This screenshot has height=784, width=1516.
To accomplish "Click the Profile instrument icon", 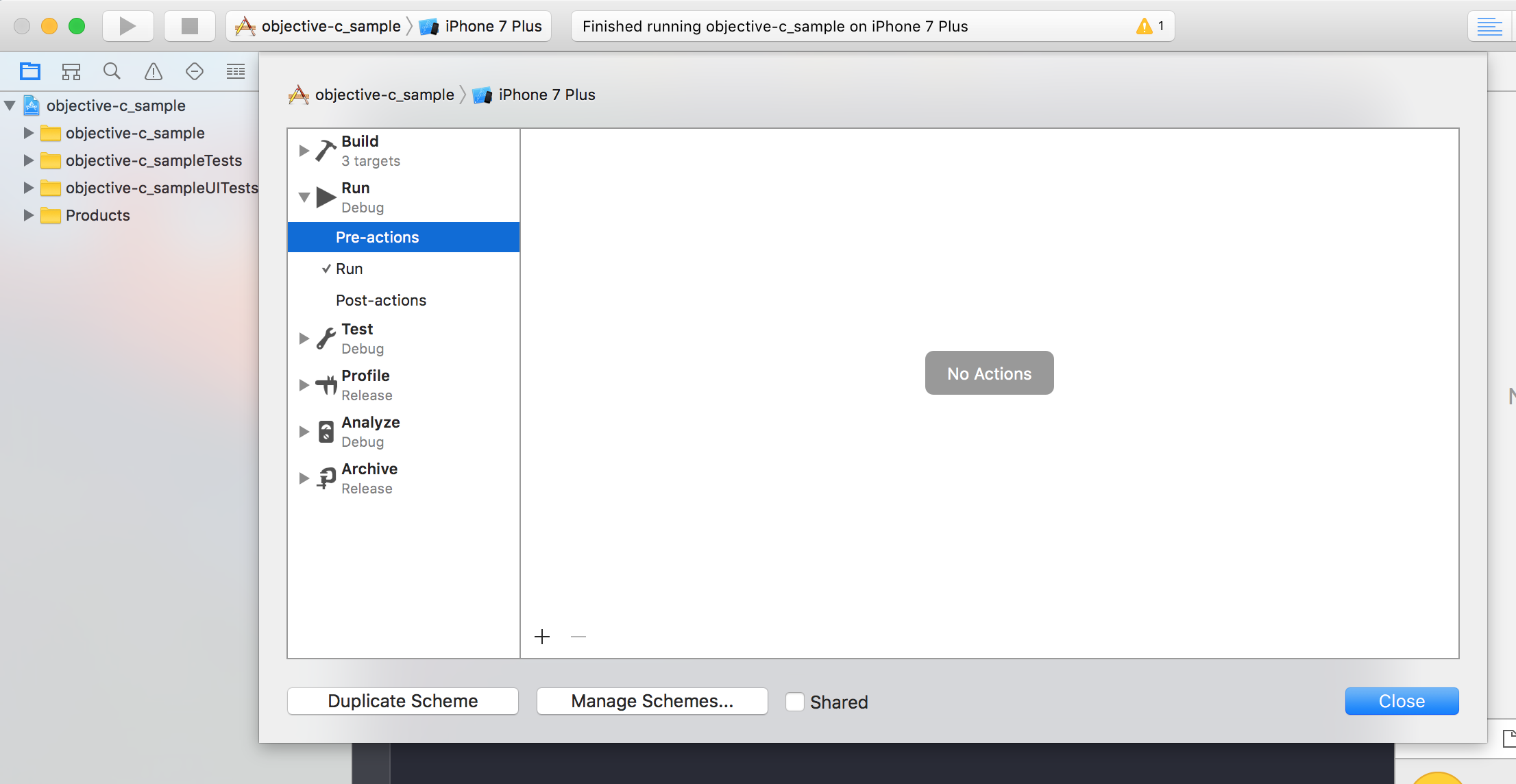I will [x=326, y=385].
